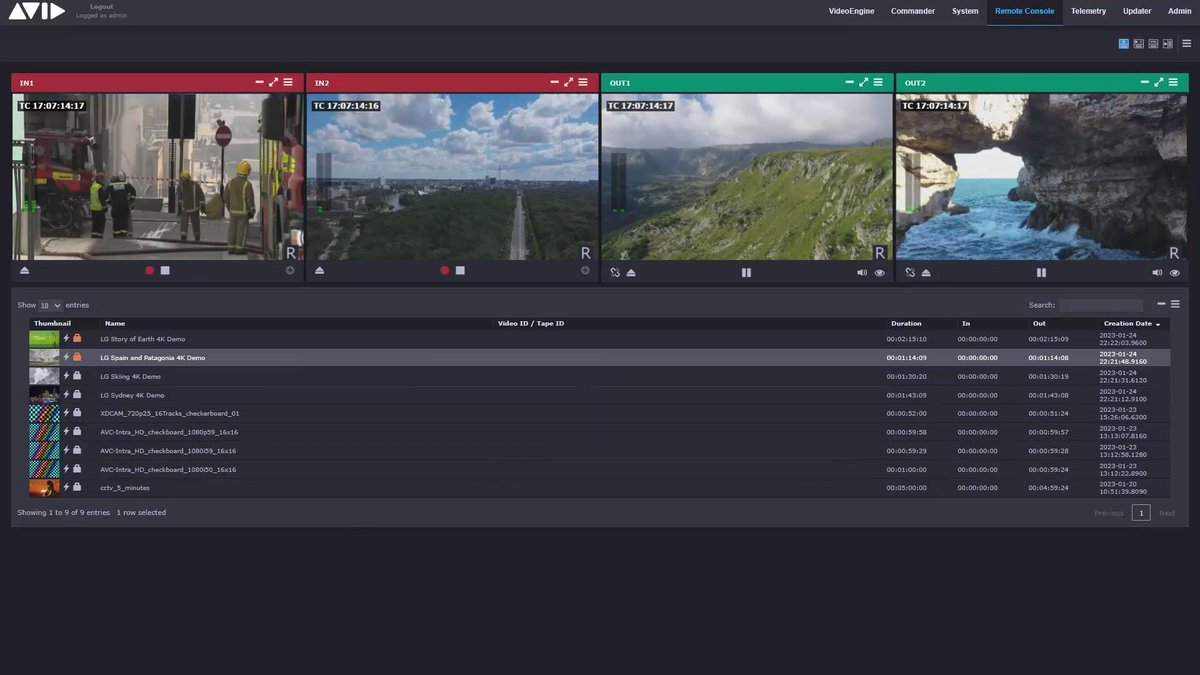1200x675 pixels.
Task: Mute the audio on OUT2
Action: (1157, 272)
